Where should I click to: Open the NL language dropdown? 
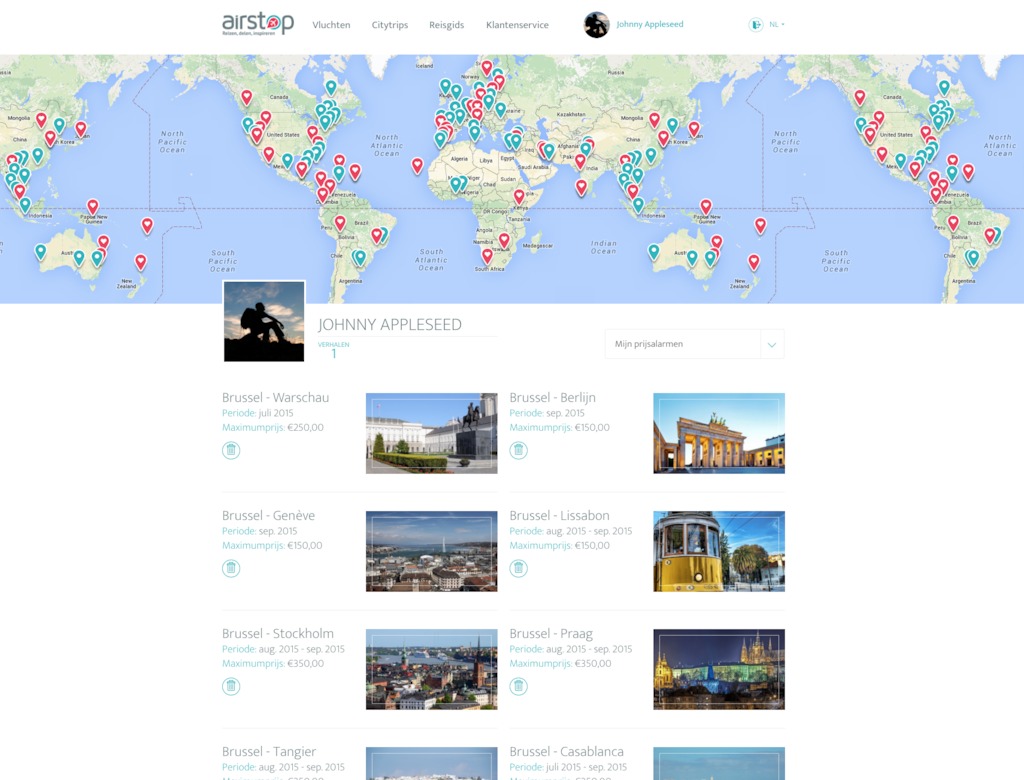tap(776, 25)
